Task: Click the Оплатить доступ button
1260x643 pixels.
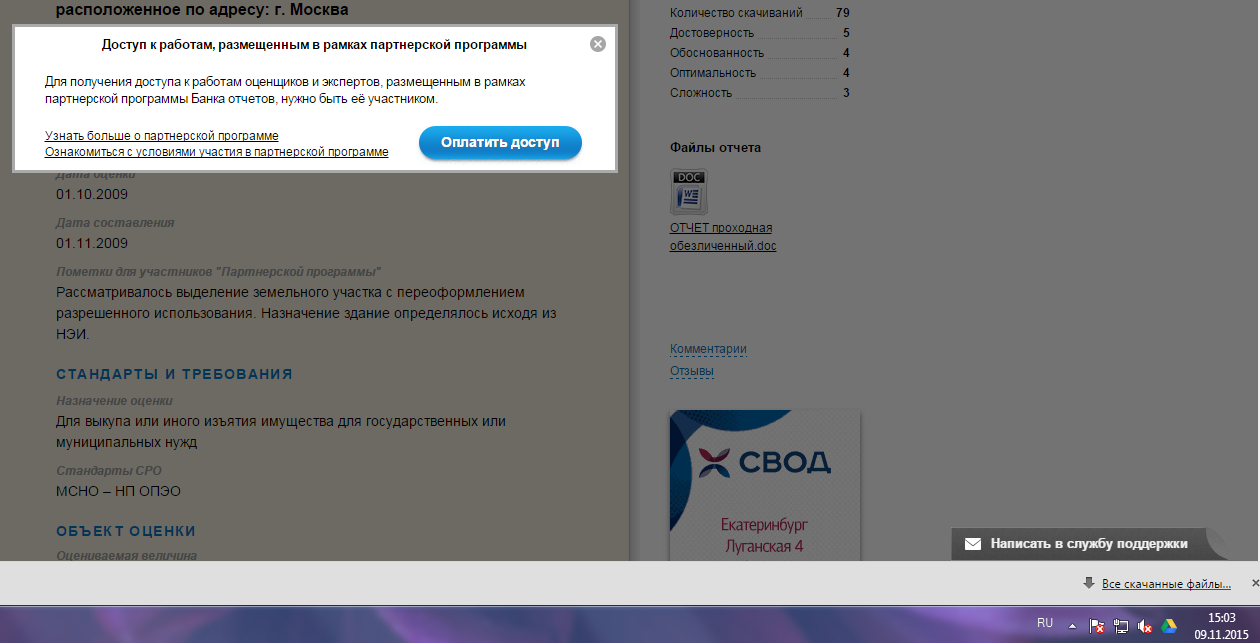Action: point(500,143)
